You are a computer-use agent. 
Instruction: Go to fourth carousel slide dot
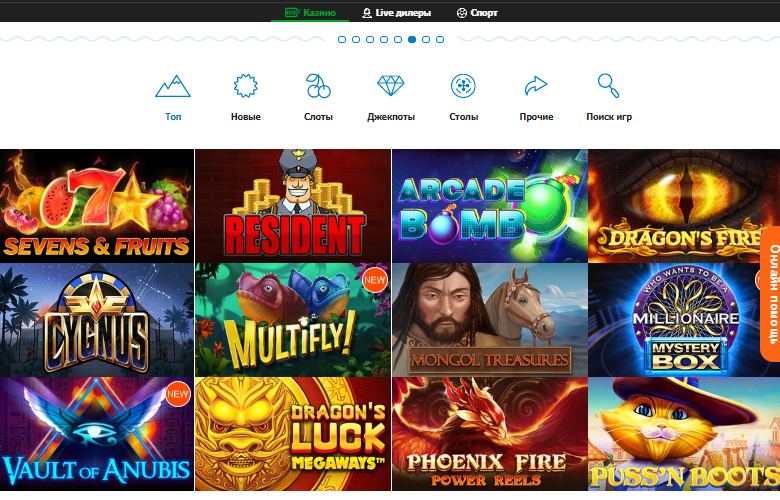tap(384, 39)
